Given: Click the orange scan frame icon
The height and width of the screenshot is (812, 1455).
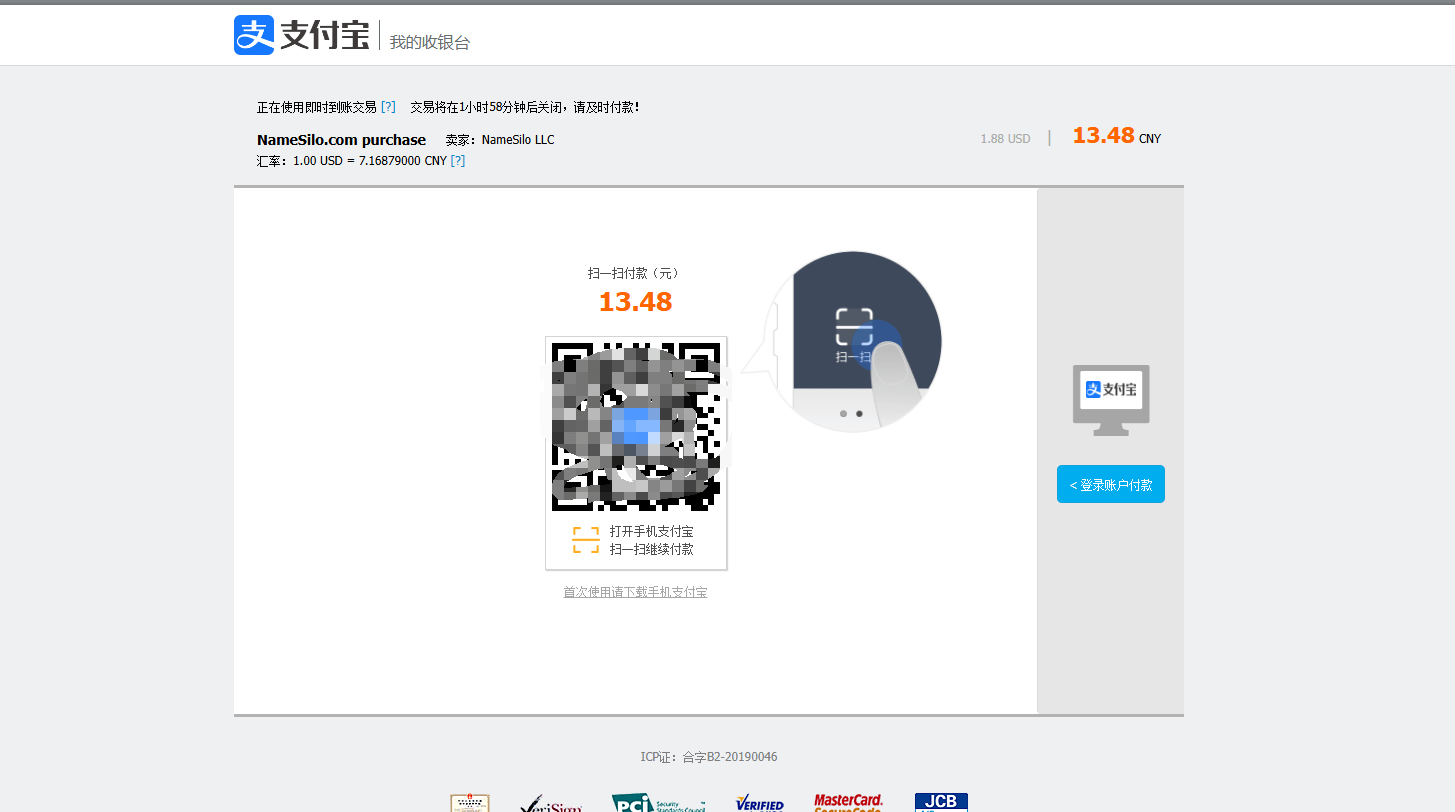Looking at the screenshot, I should pos(585,540).
